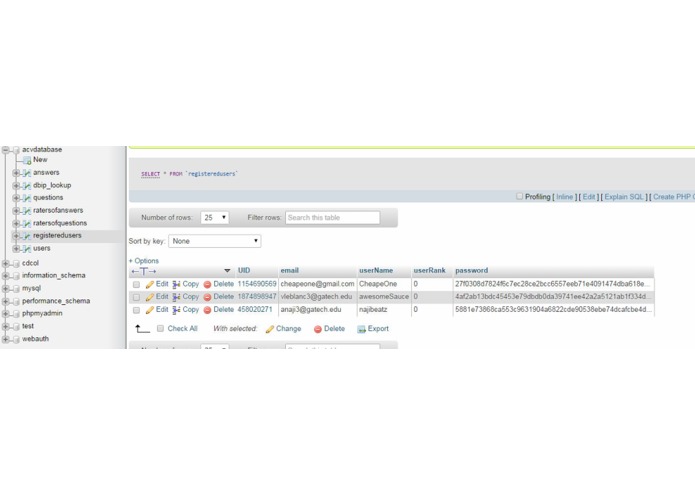Sort by the password column header

472,271
